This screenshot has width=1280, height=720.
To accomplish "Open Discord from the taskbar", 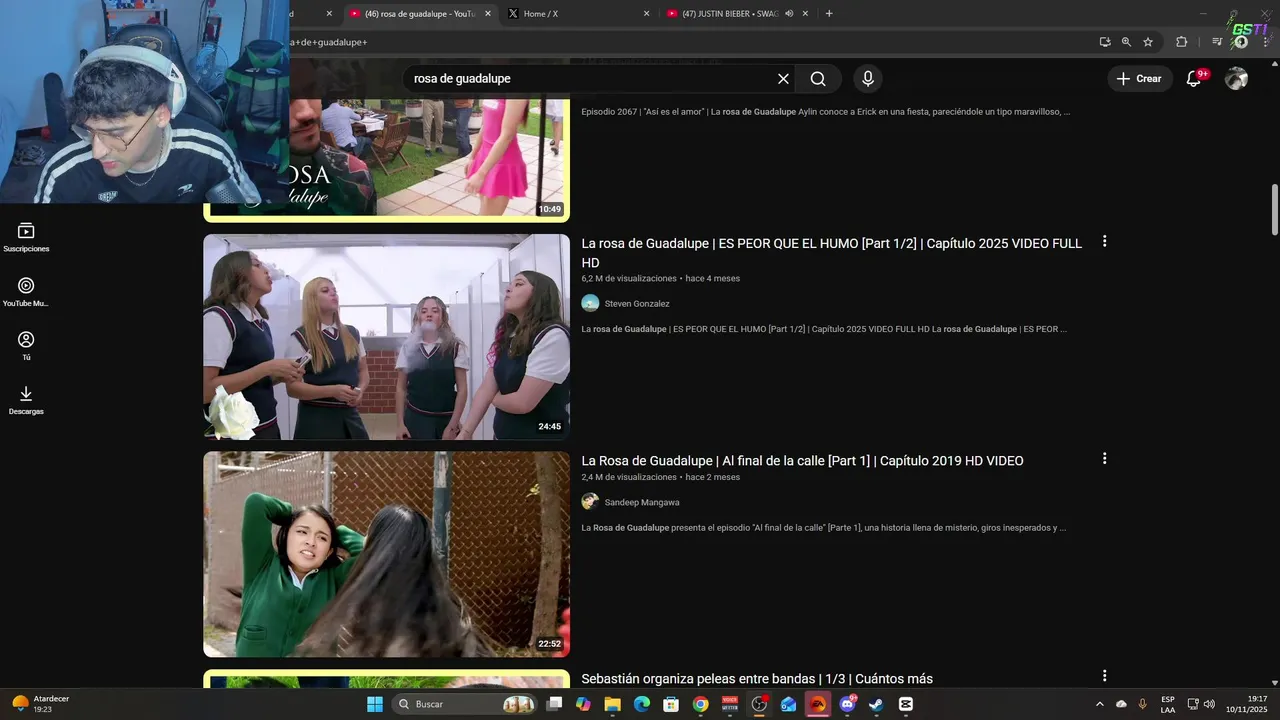I will click(848, 704).
